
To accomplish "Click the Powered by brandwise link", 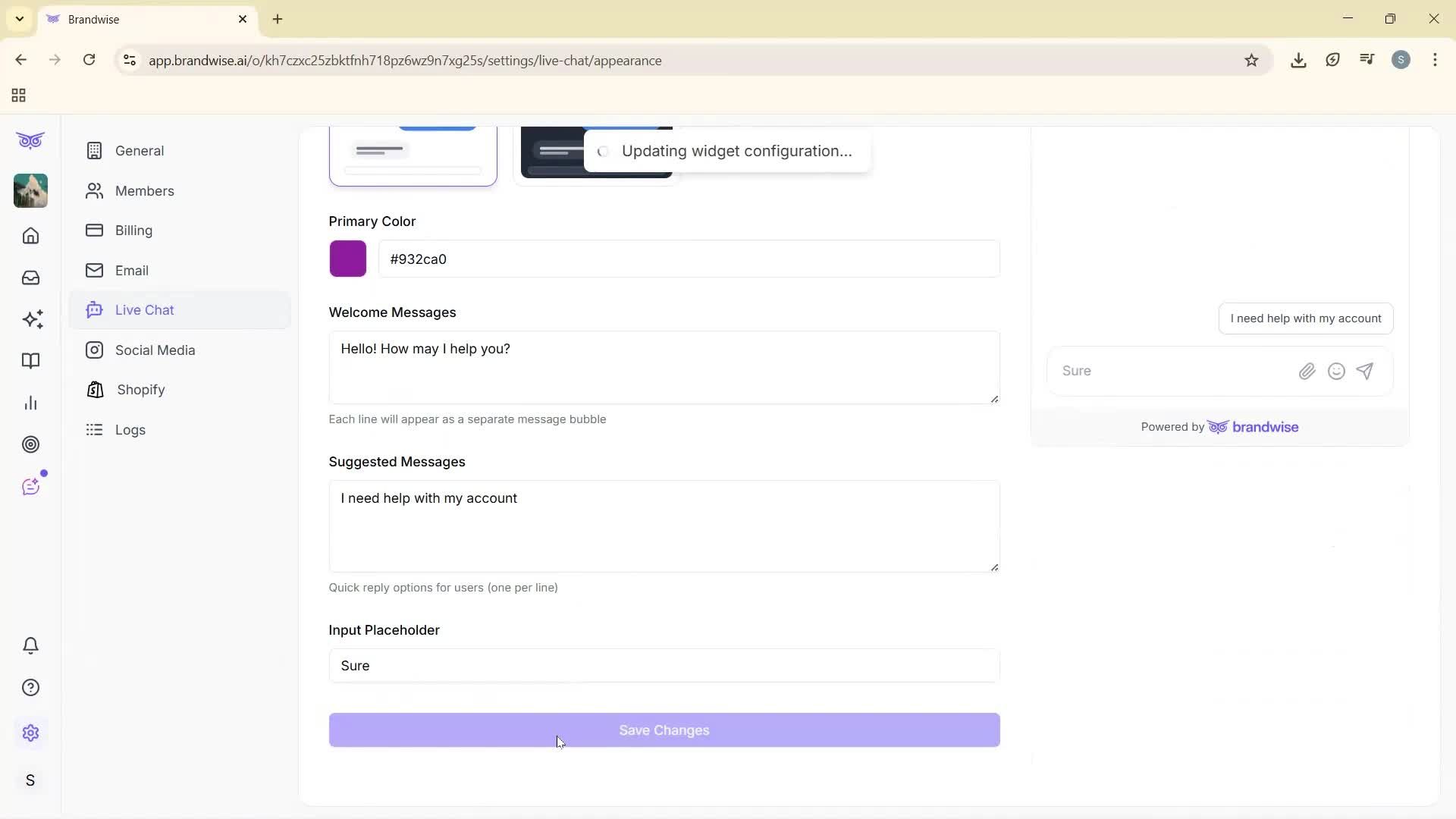I will click(x=1219, y=426).
